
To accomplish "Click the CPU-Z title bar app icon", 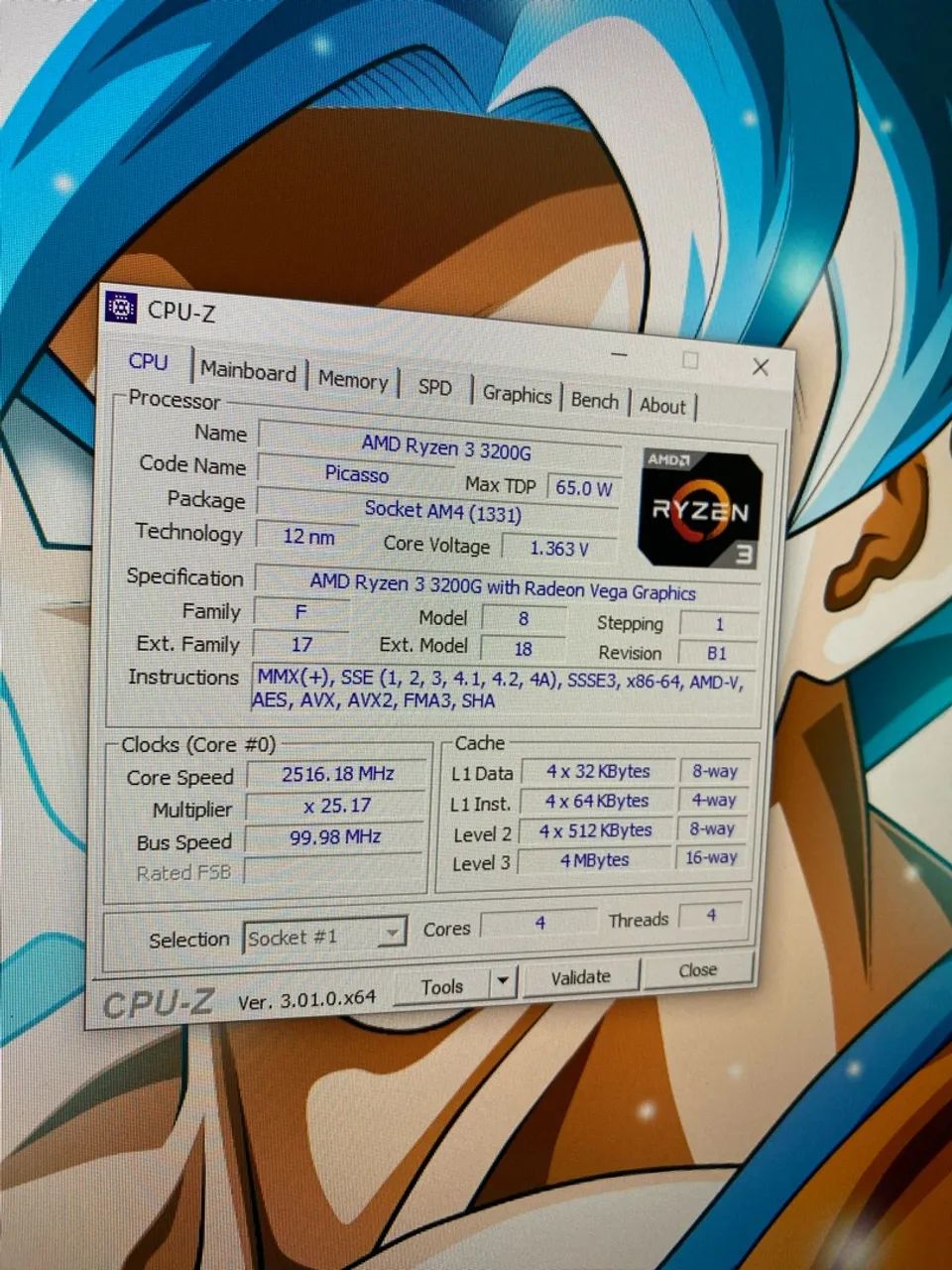I will coord(120,308).
